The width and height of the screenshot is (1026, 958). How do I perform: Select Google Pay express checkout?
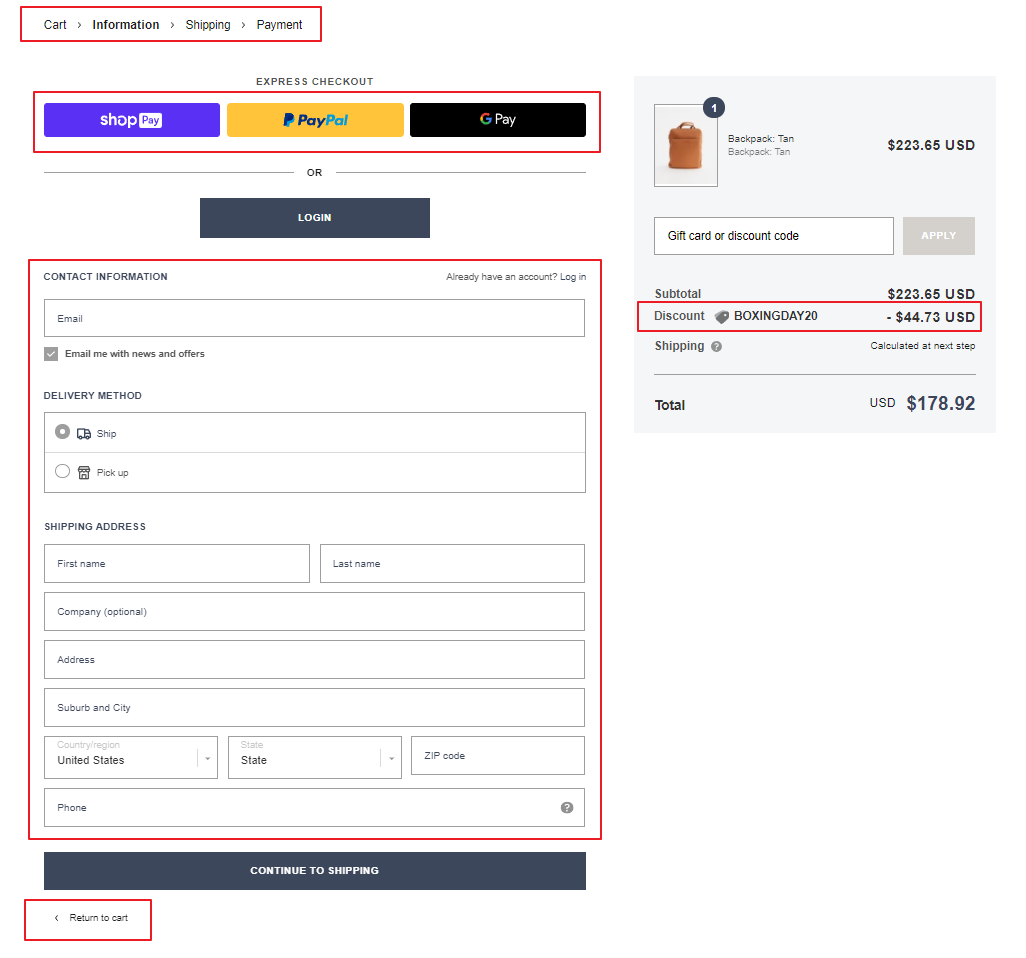[x=497, y=120]
